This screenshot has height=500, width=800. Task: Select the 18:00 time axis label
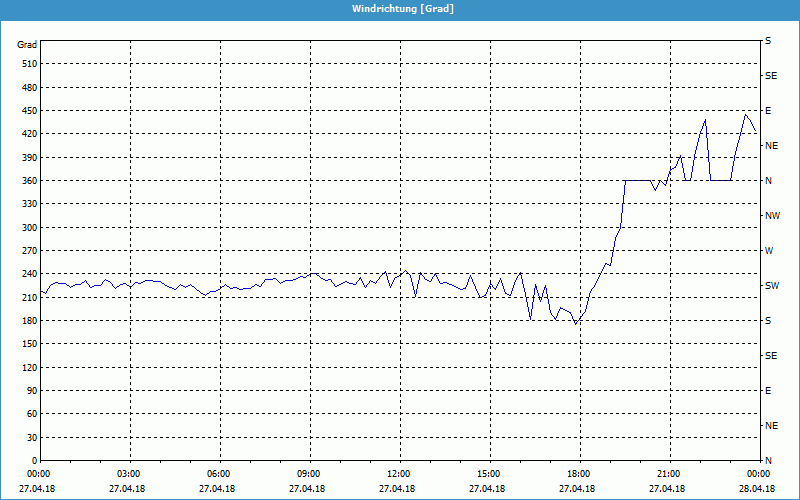578,474
